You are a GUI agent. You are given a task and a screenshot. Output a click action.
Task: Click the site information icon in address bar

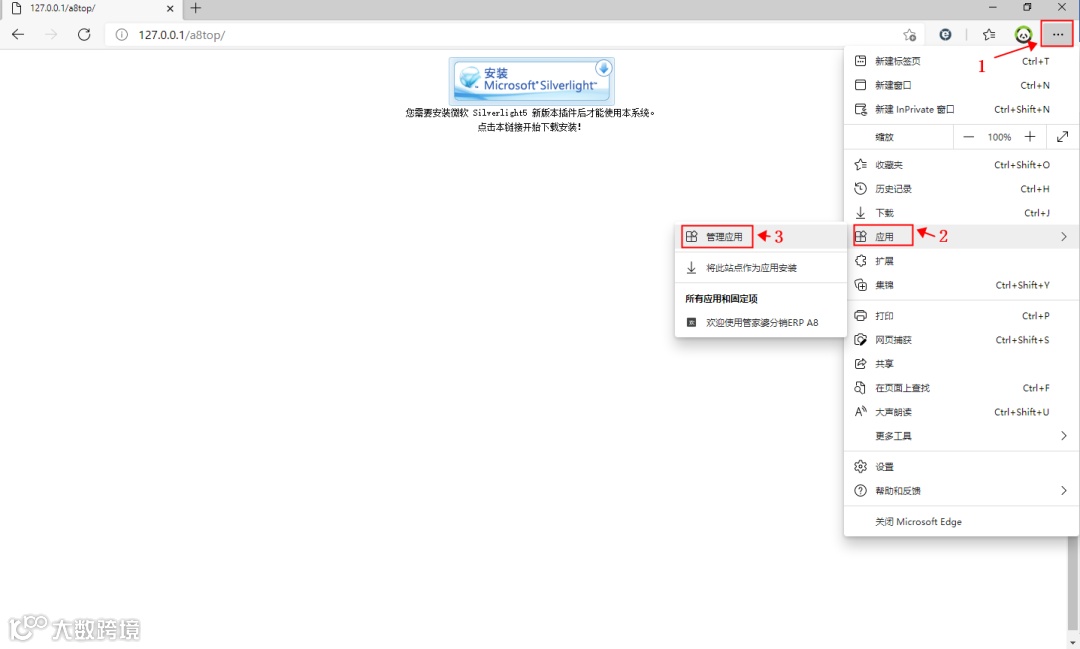point(121,34)
